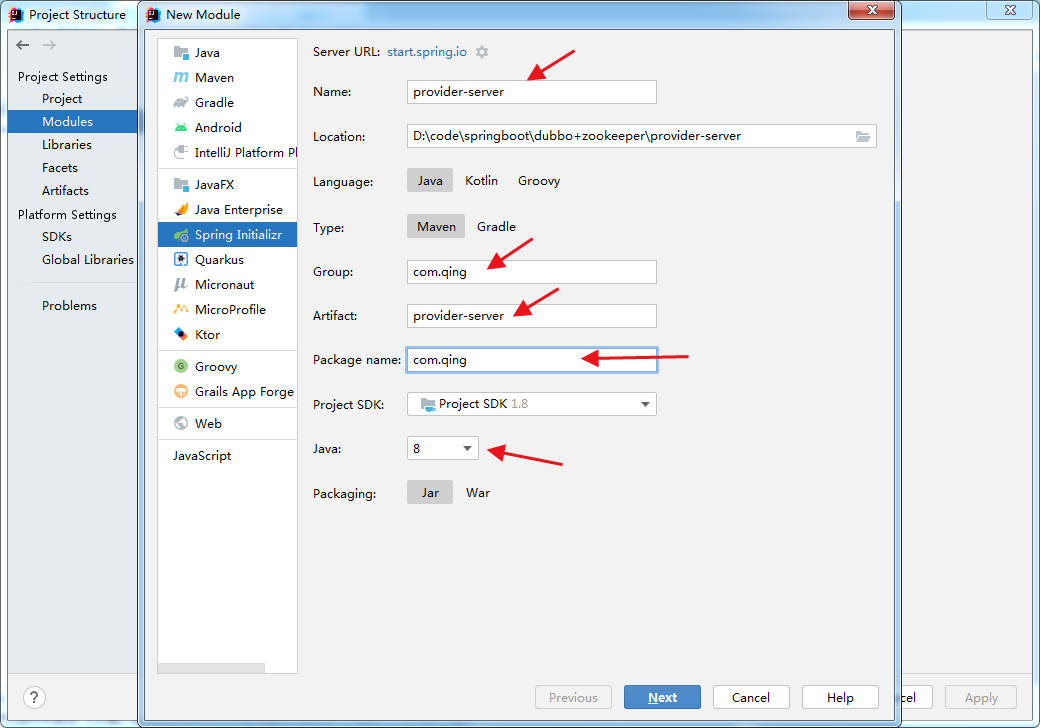This screenshot has width=1040, height=728.
Task: Select Kotlin language option
Action: tap(482, 180)
